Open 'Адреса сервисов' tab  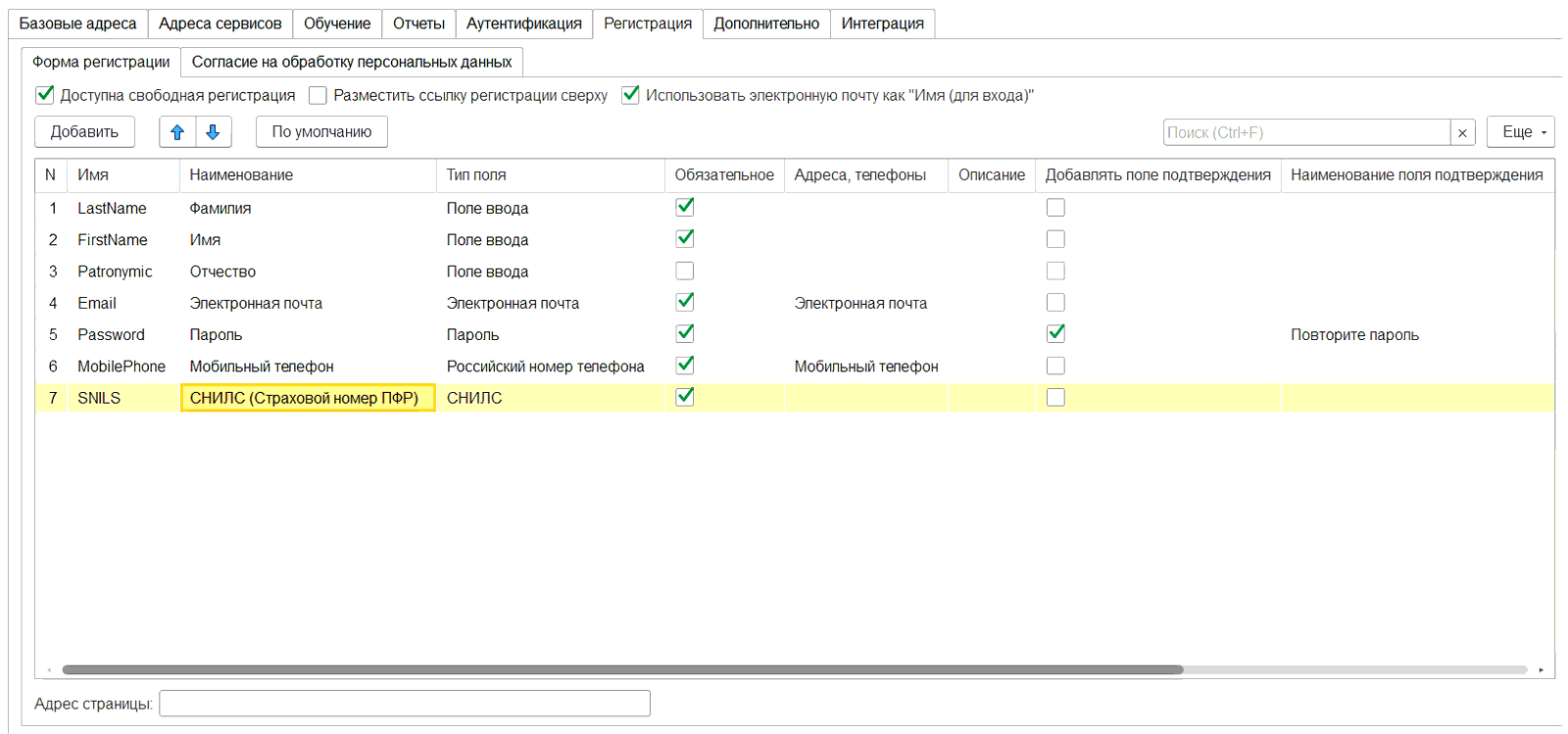220,24
